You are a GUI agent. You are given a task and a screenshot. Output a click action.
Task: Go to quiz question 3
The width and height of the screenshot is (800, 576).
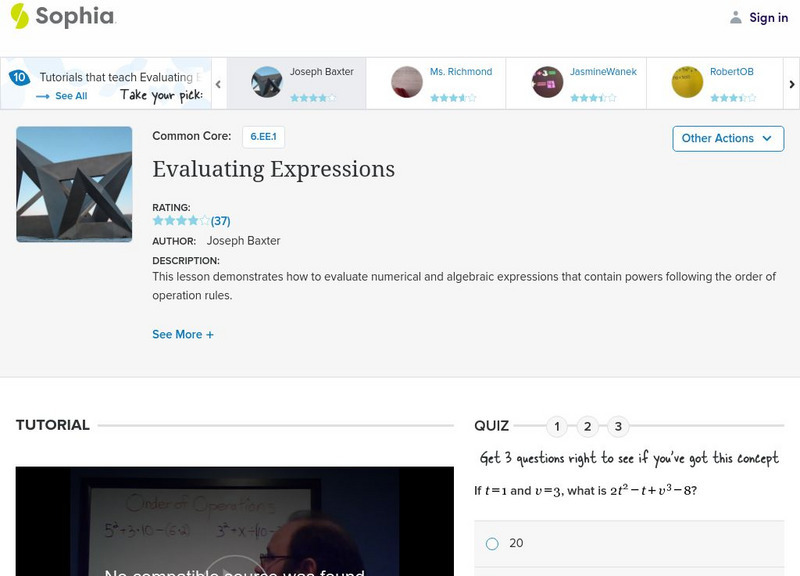[618, 427]
